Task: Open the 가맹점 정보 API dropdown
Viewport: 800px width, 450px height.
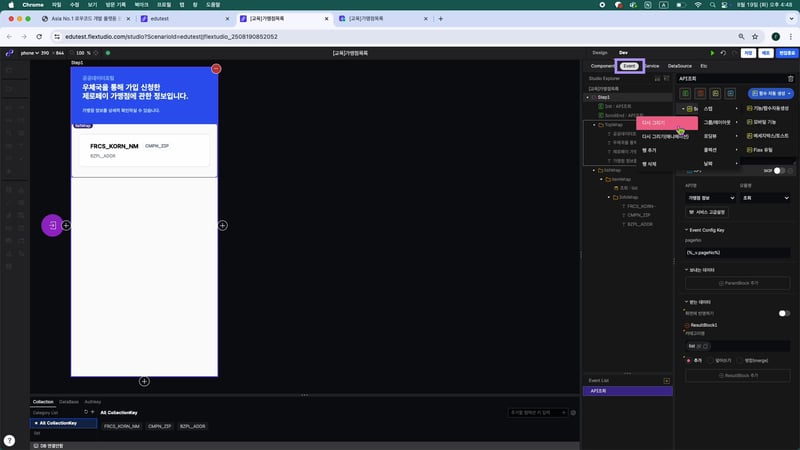Action: click(x=708, y=198)
